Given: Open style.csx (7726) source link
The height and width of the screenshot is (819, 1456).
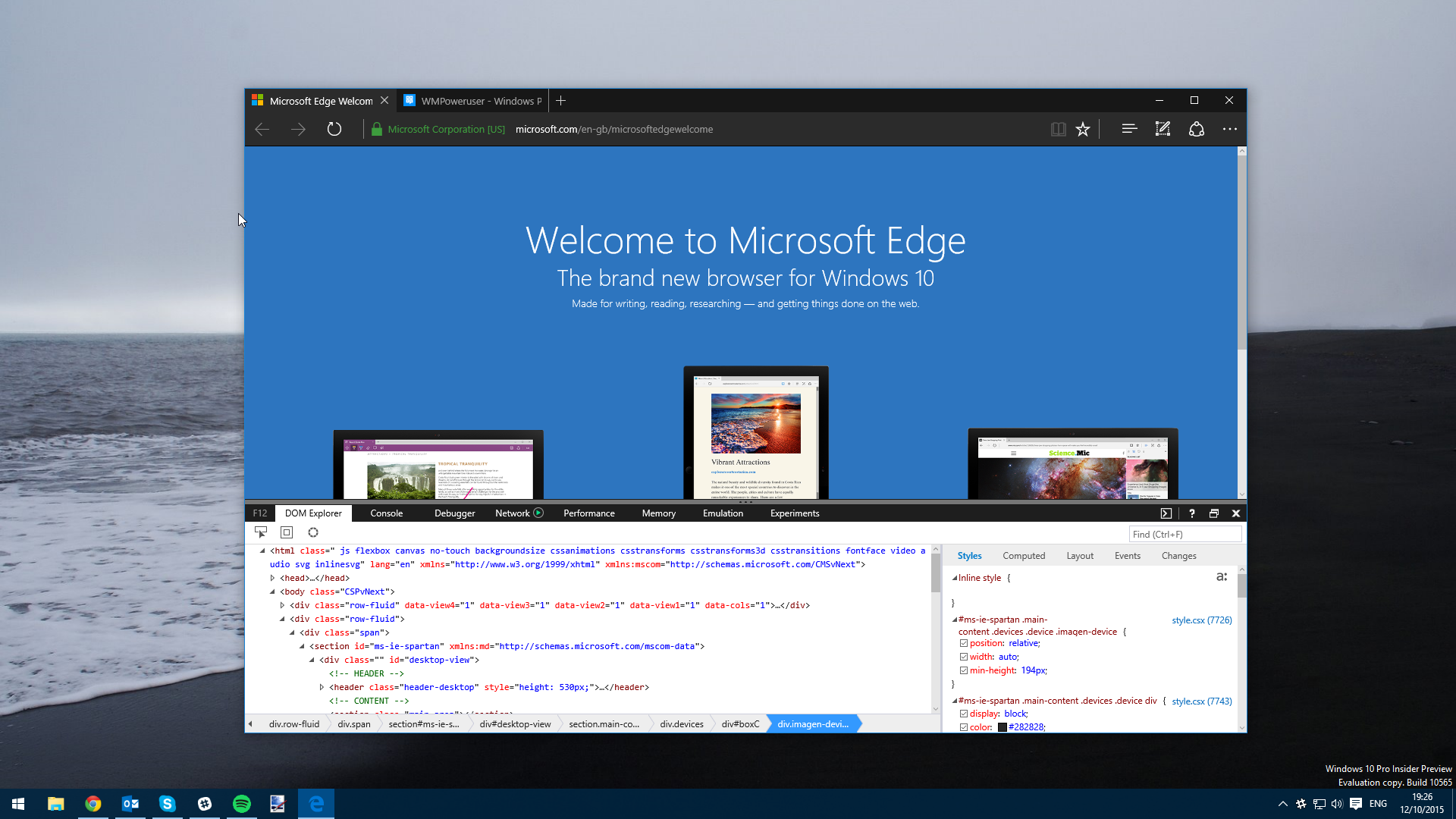Looking at the screenshot, I should coord(1201,620).
